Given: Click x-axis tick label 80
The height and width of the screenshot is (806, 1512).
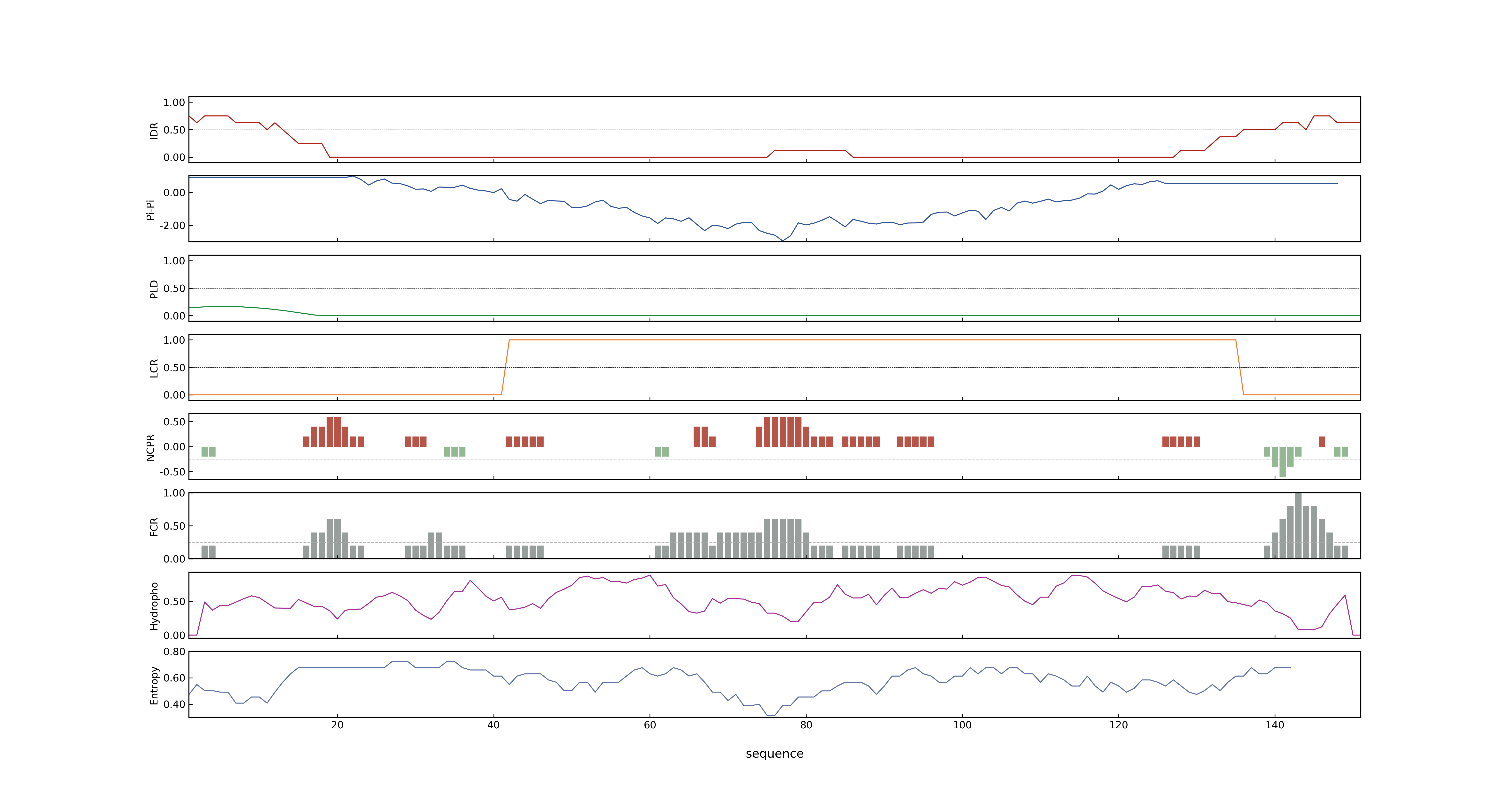Looking at the screenshot, I should point(806,725).
